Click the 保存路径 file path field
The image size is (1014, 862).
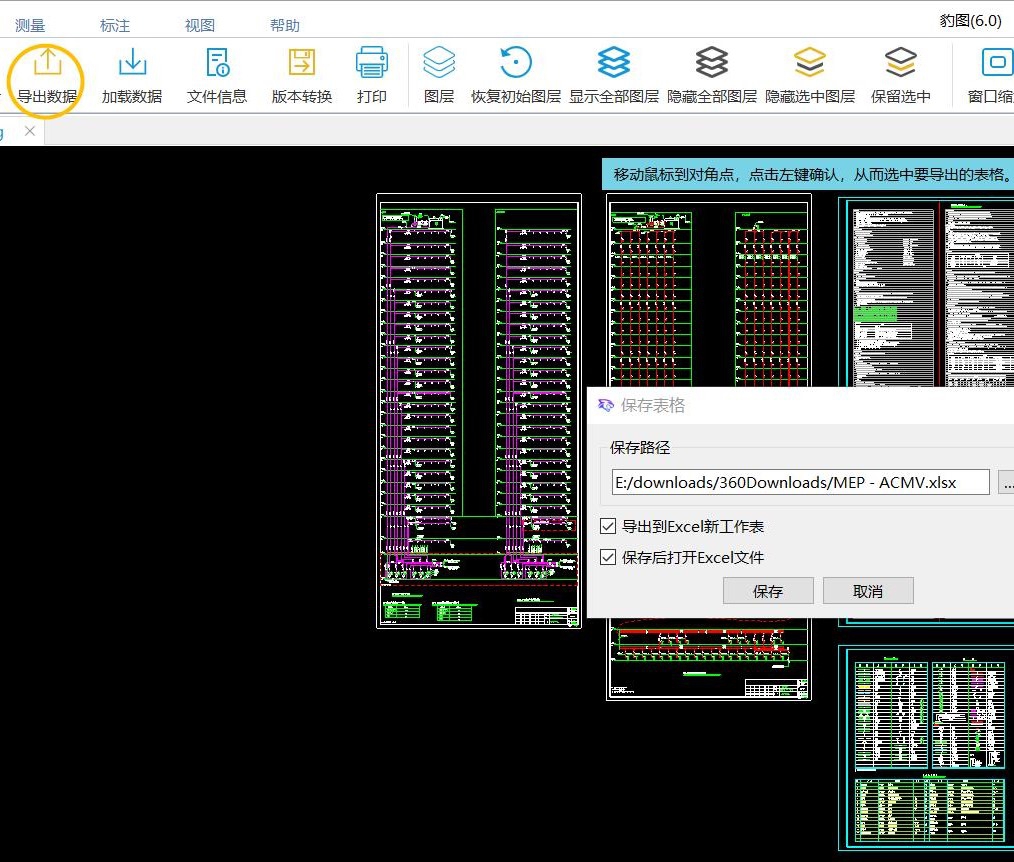(x=800, y=482)
